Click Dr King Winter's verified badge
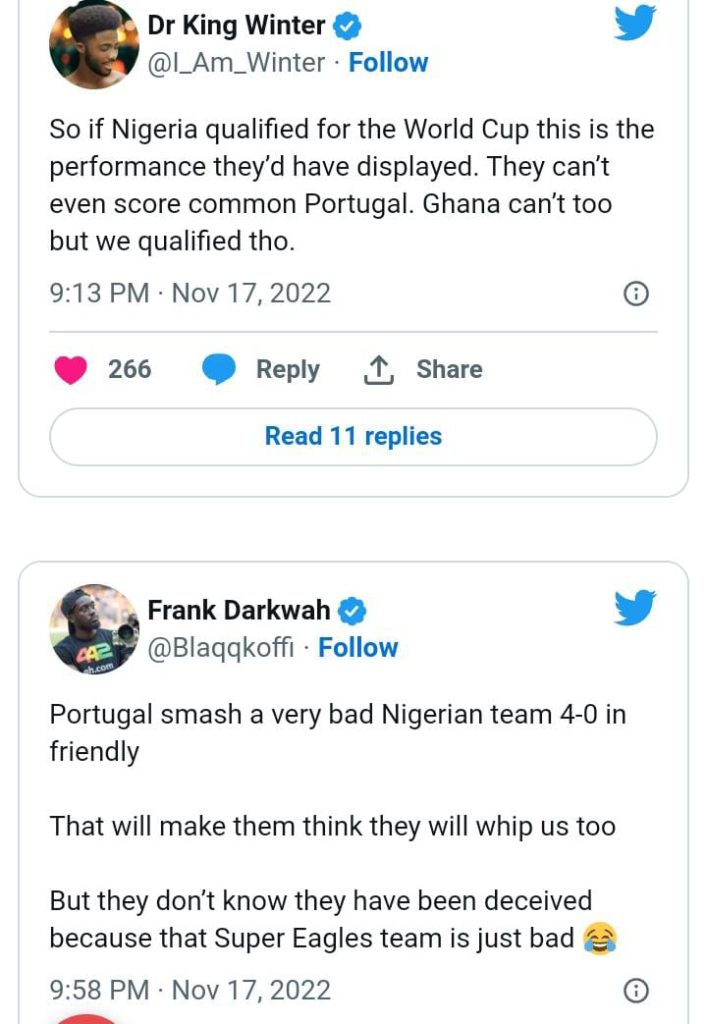The height and width of the screenshot is (1024, 707). point(349,26)
